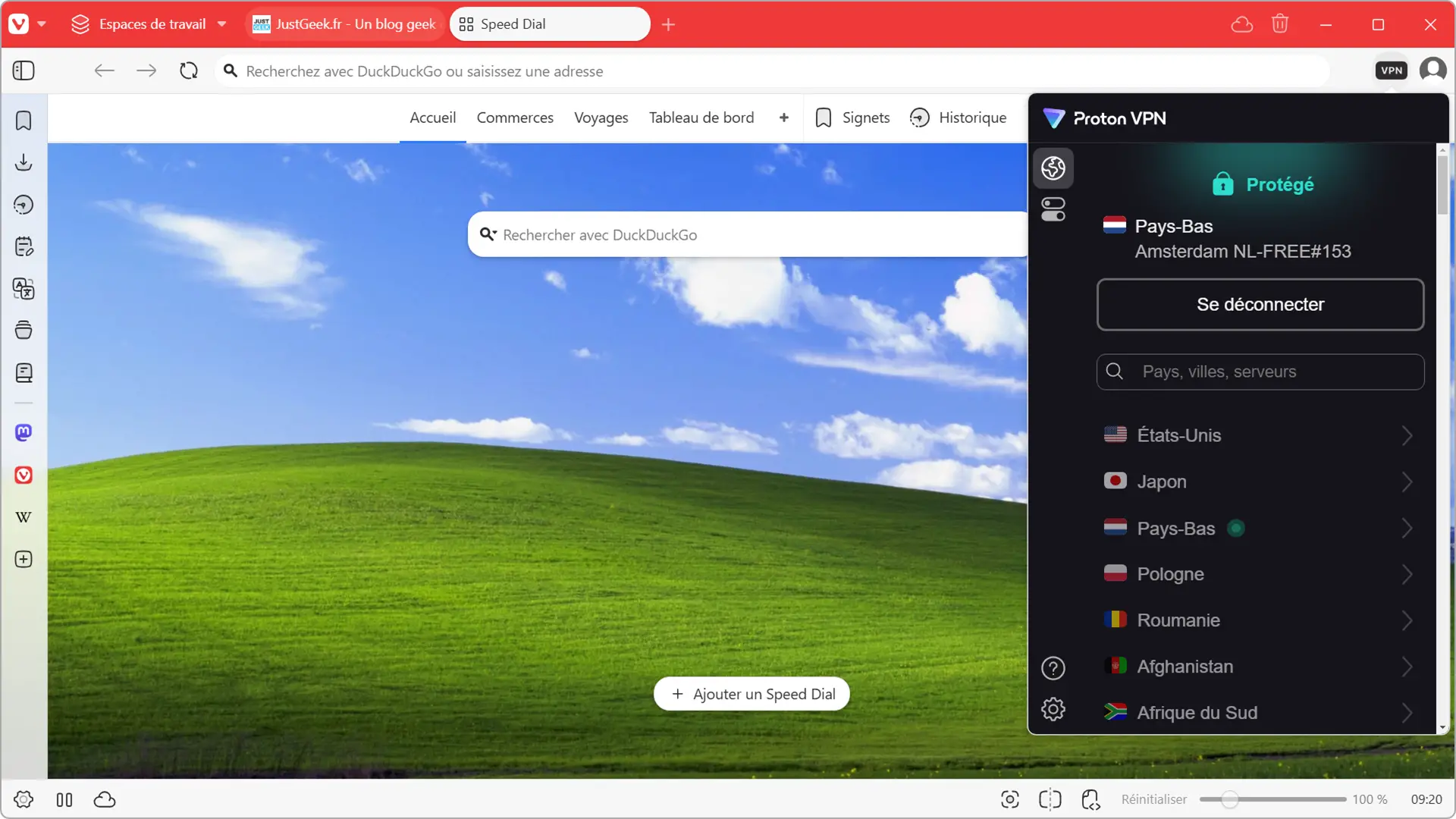Viewport: 1456px width, 819px height.
Task: Open a new tab with plus button
Action: point(668,24)
